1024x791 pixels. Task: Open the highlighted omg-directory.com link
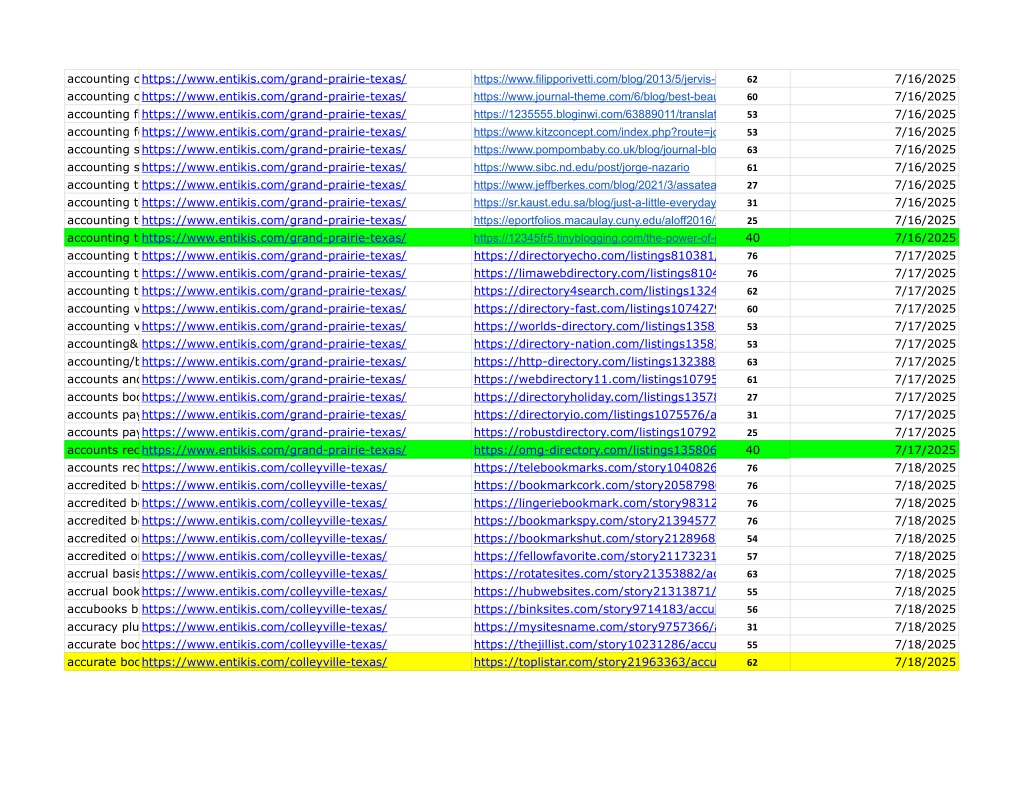click(x=594, y=449)
